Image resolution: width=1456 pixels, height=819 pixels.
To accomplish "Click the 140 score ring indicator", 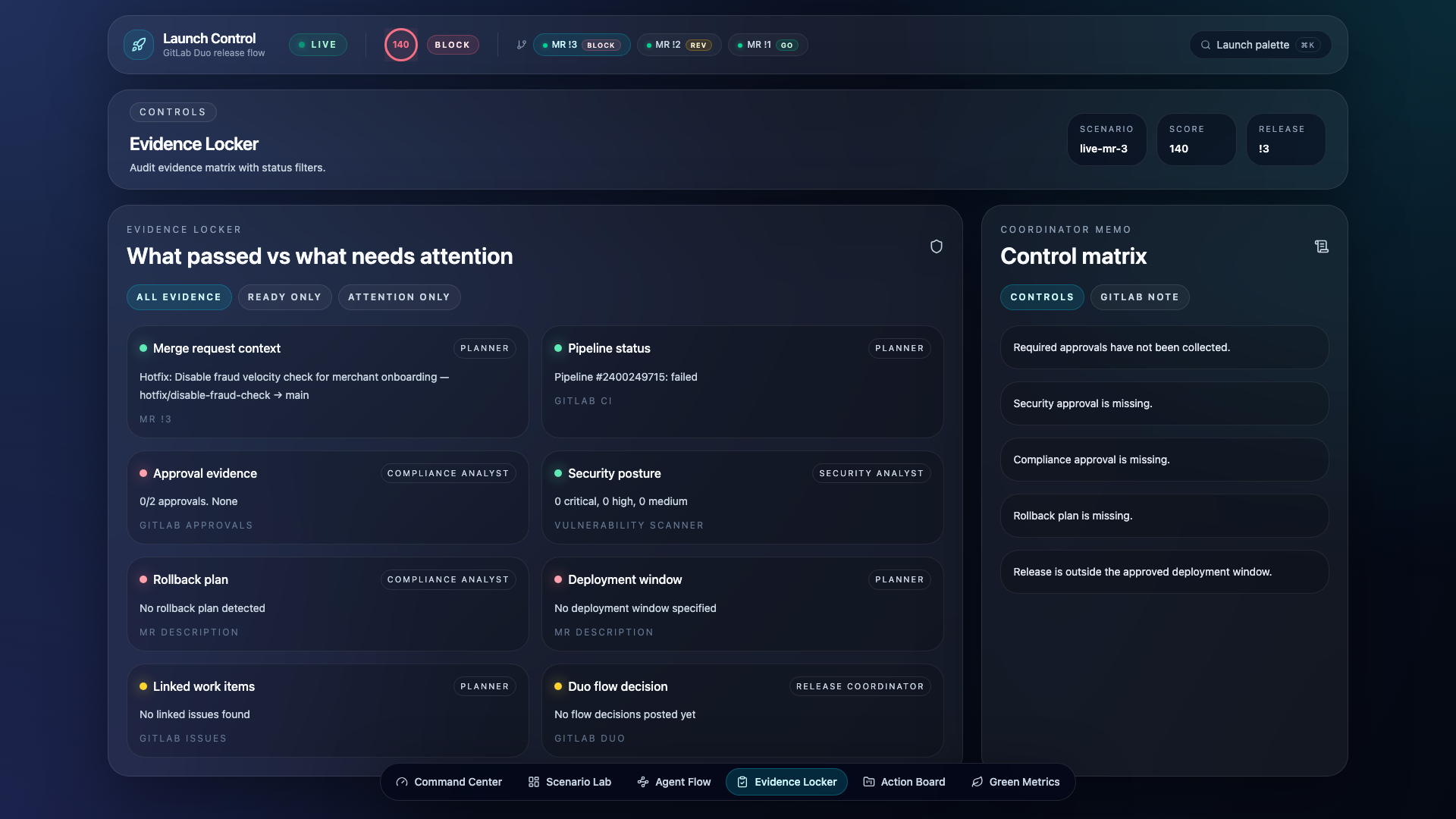I will pyautogui.click(x=400, y=45).
